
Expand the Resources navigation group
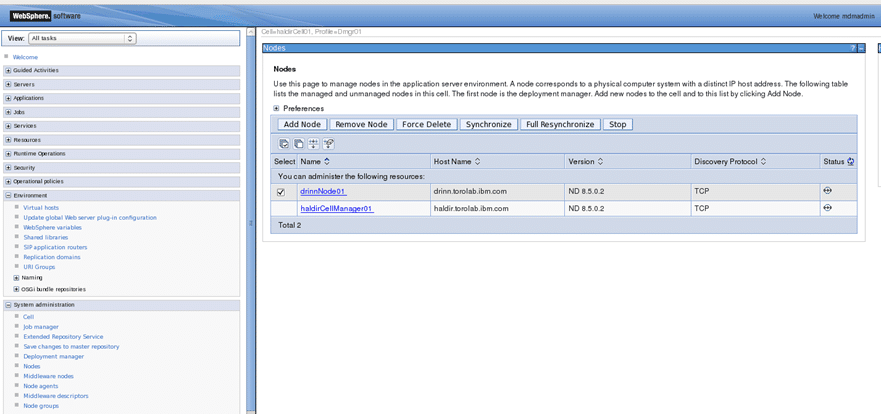click(8, 140)
